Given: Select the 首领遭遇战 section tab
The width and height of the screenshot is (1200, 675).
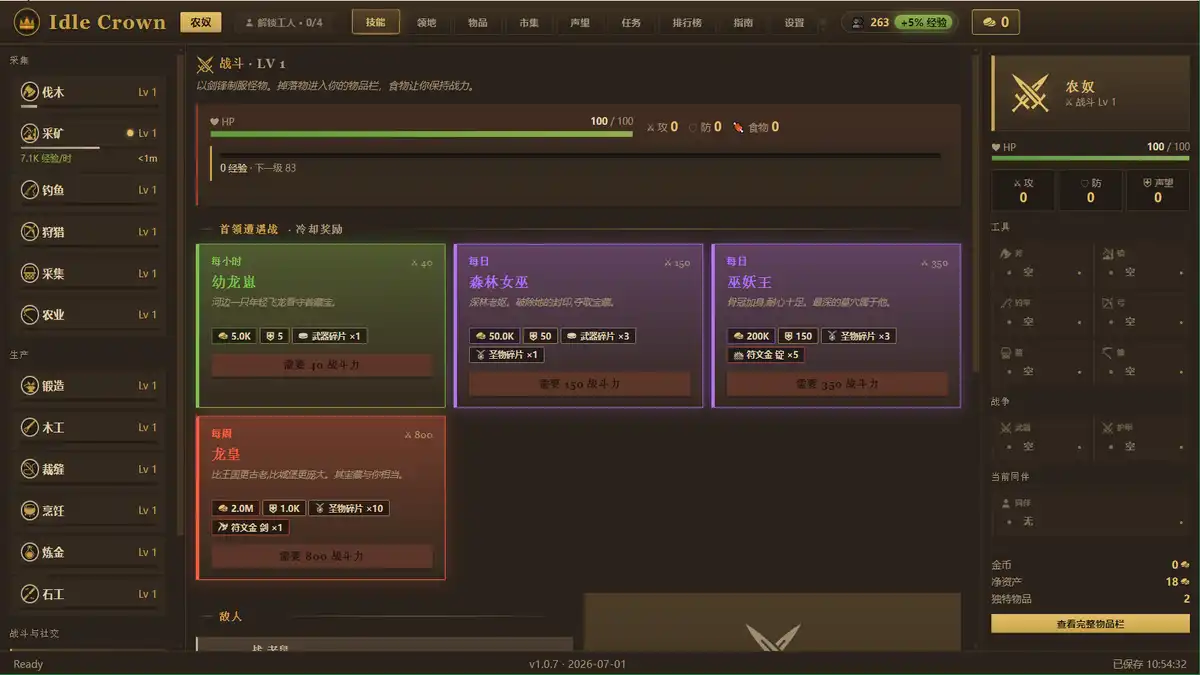Looking at the screenshot, I should 249,230.
